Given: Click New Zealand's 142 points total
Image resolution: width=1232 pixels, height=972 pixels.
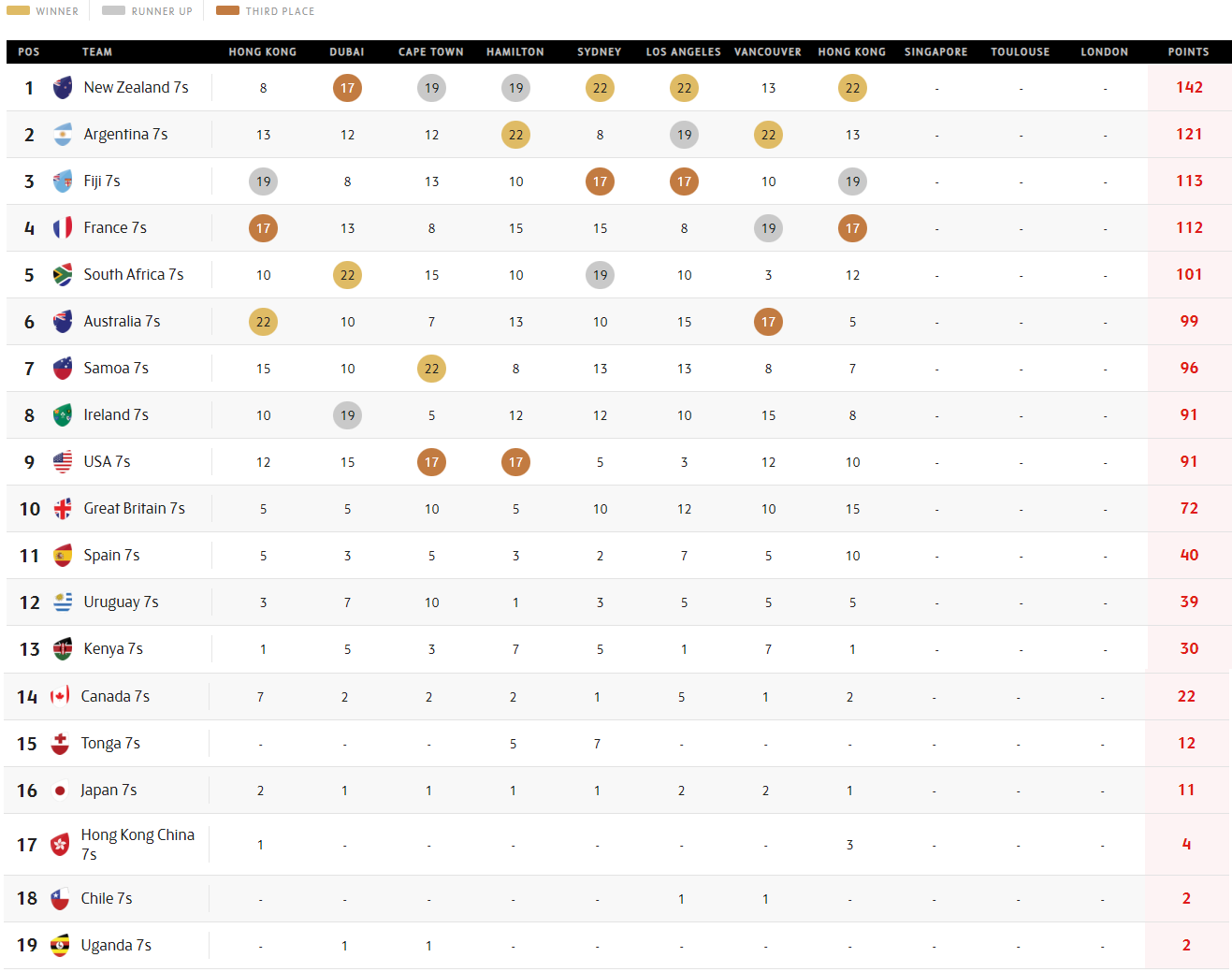Looking at the screenshot, I should [1190, 87].
